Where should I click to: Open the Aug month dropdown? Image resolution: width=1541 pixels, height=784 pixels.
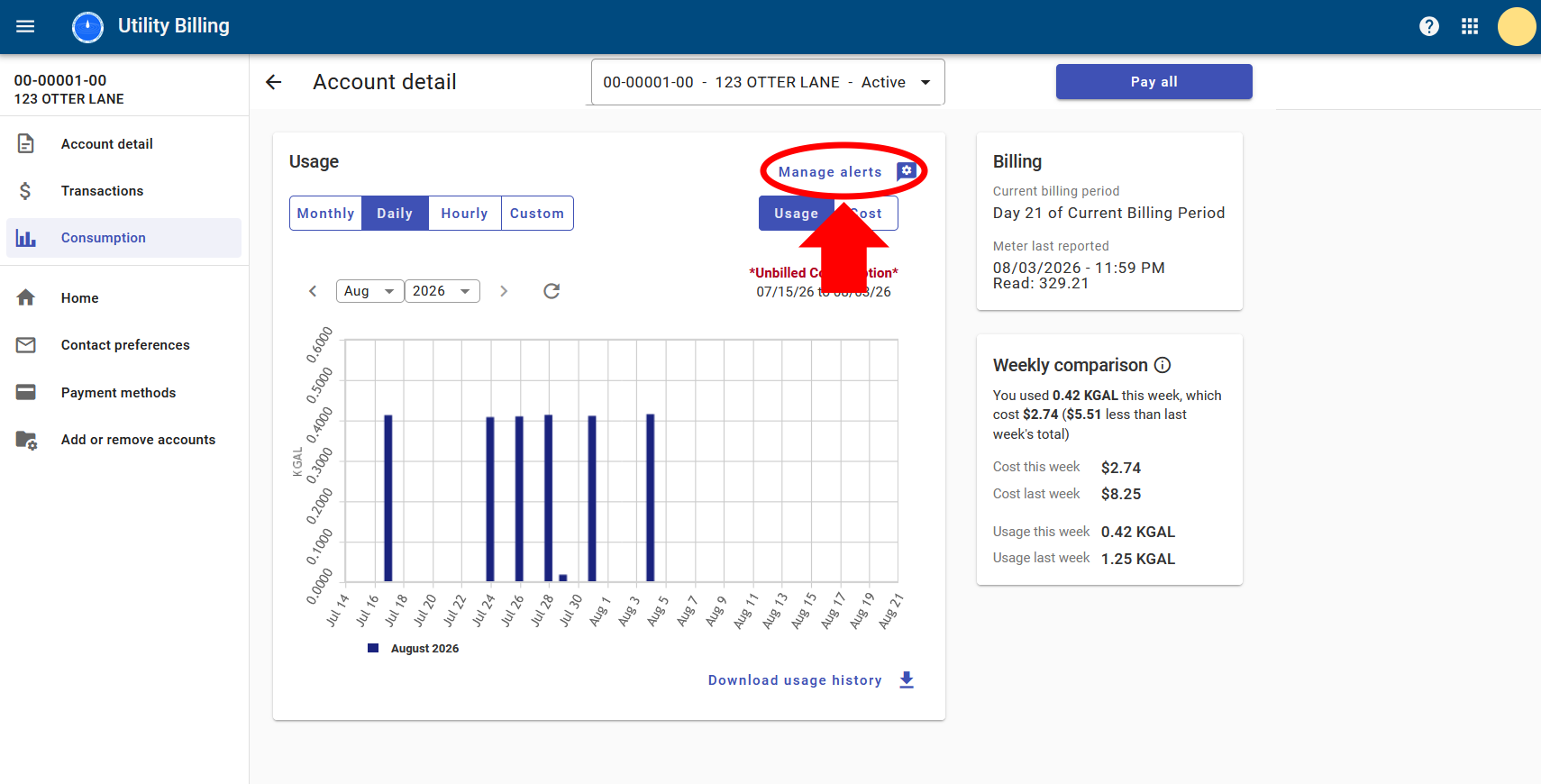pyautogui.click(x=369, y=291)
